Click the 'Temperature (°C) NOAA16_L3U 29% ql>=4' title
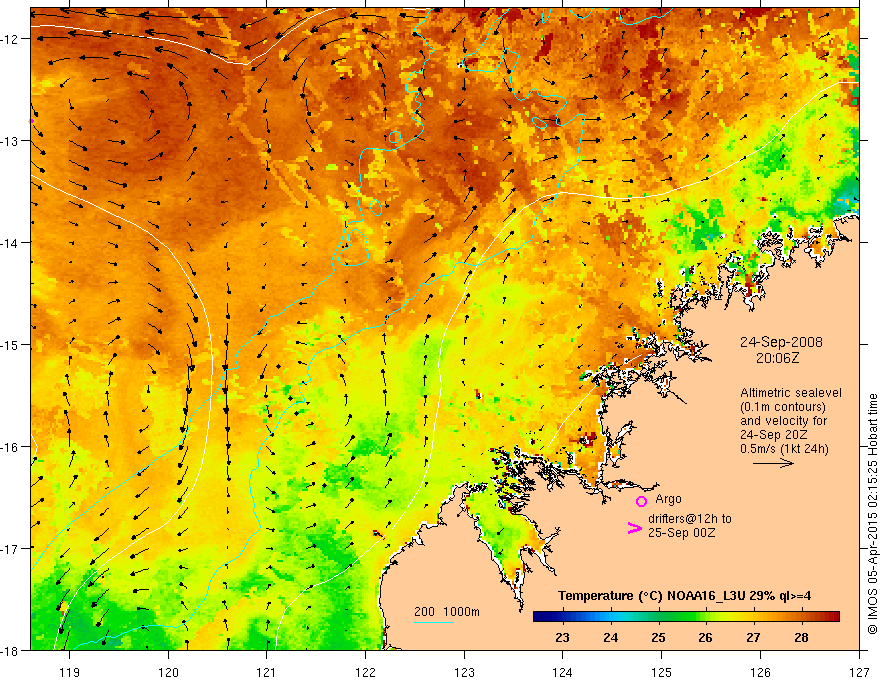880x680 pixels. click(684, 596)
